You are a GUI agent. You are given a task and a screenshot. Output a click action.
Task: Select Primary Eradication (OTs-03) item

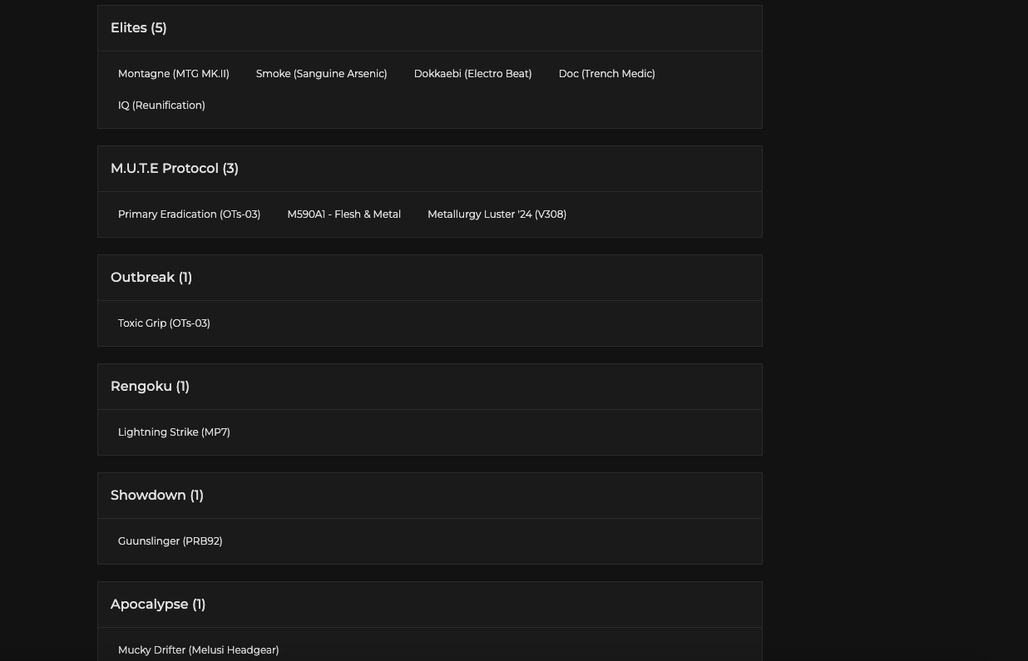(x=189, y=214)
